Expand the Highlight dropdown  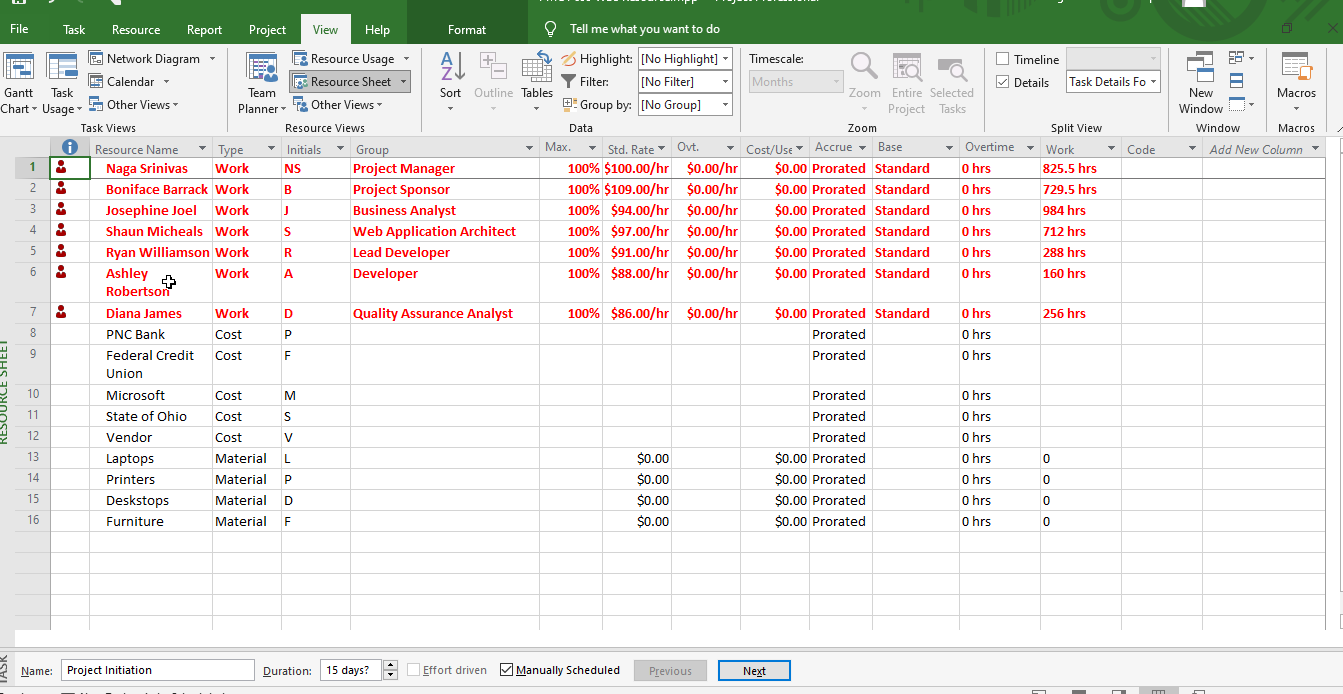(x=725, y=59)
